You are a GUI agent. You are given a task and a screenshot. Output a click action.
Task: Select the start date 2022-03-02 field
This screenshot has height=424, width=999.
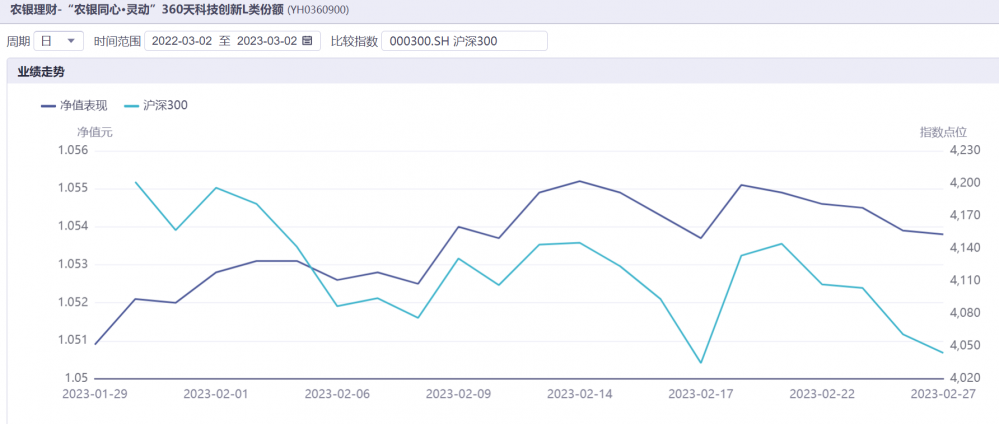(x=181, y=41)
